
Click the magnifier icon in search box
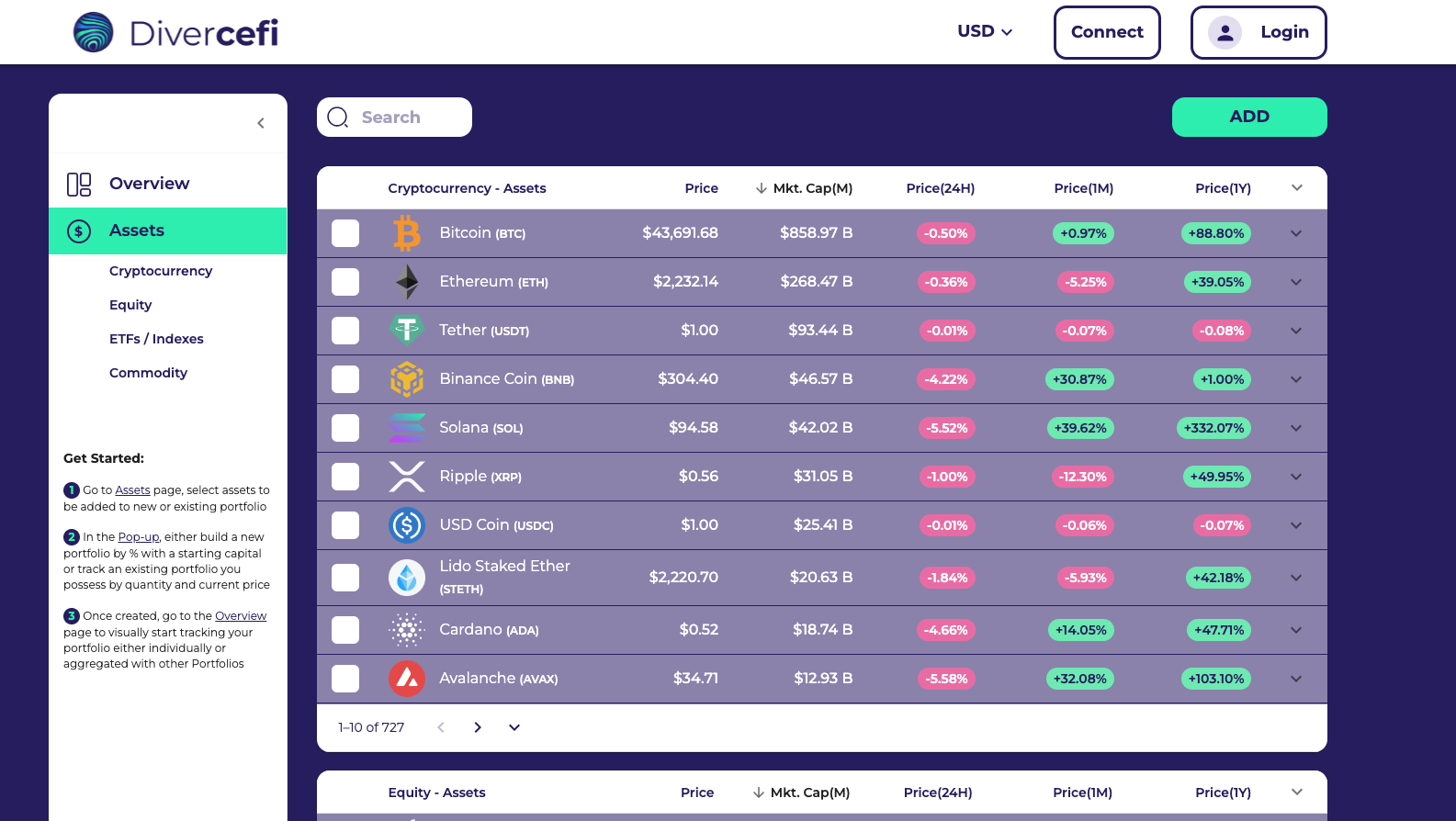[338, 118]
